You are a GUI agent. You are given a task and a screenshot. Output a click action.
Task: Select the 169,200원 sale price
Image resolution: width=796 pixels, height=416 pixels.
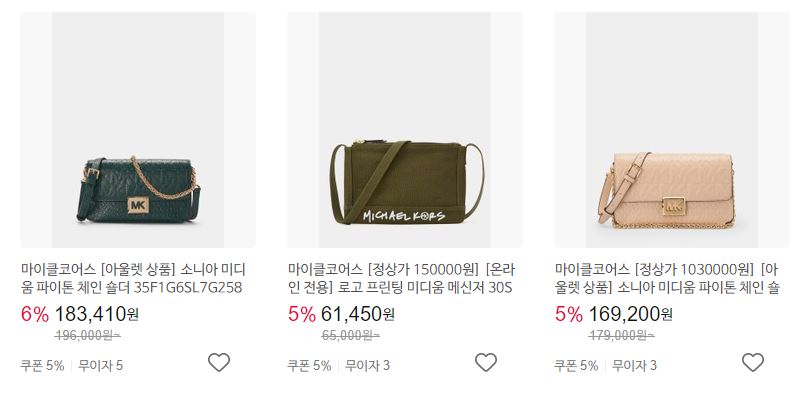click(x=631, y=314)
